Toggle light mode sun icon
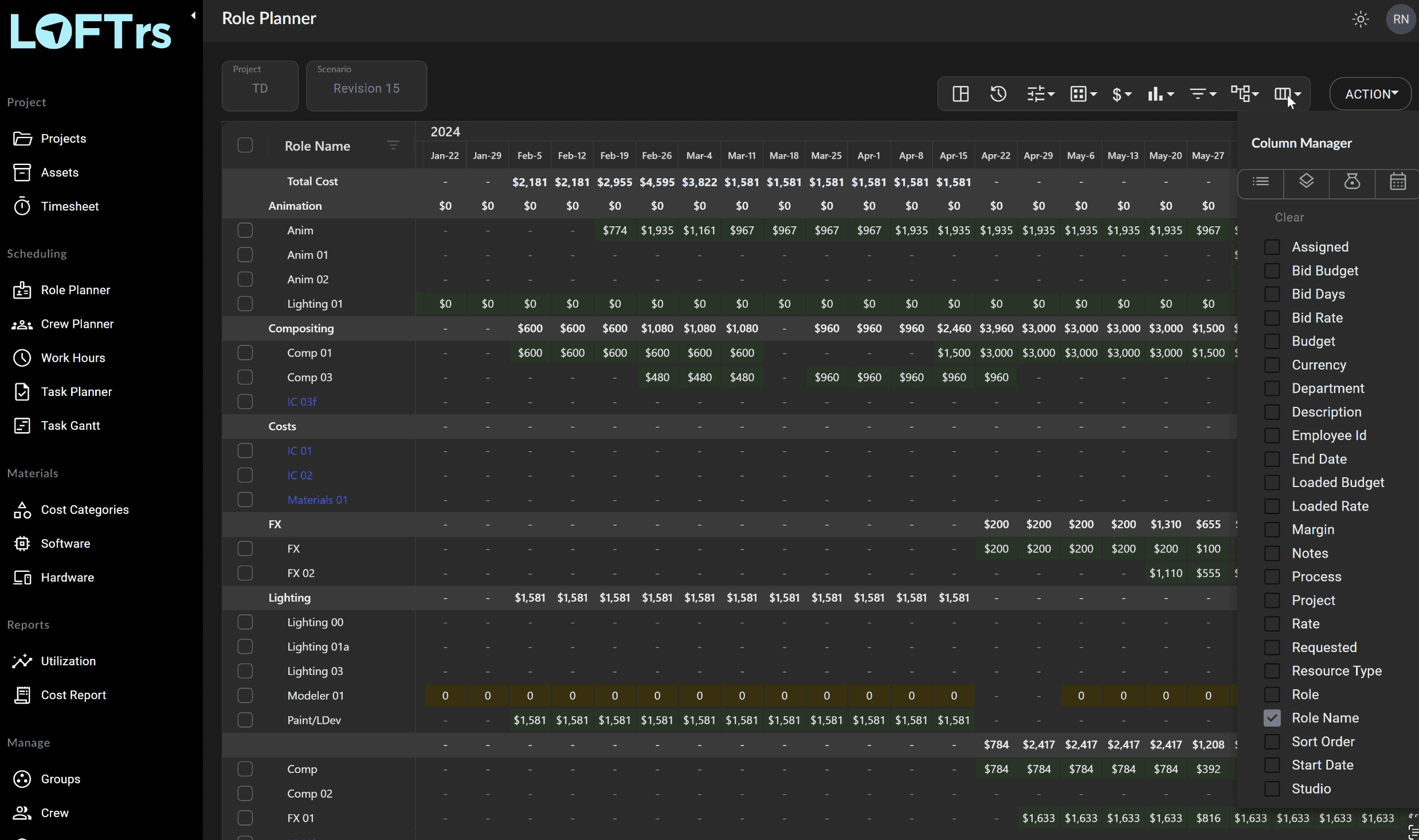This screenshot has height=840, width=1419. coord(1360,19)
